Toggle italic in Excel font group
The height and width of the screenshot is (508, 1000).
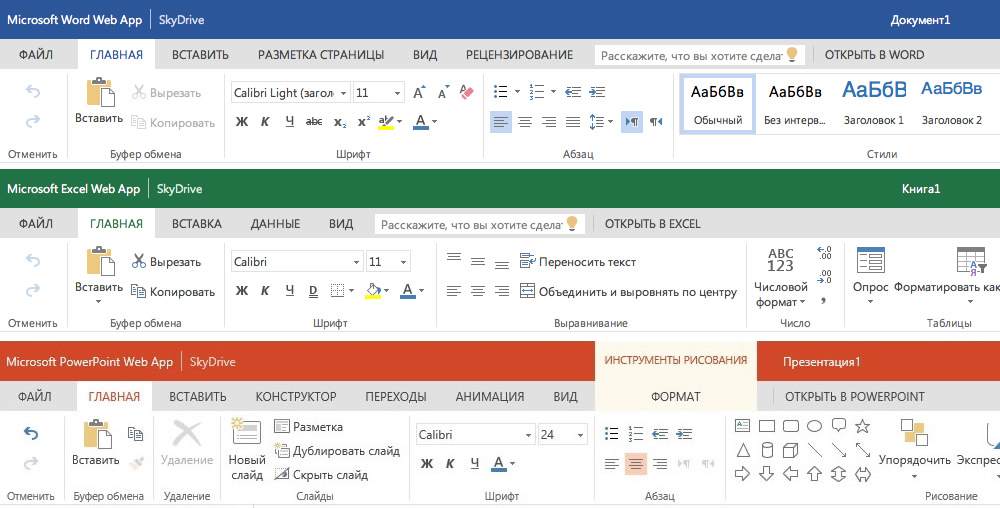(265, 291)
